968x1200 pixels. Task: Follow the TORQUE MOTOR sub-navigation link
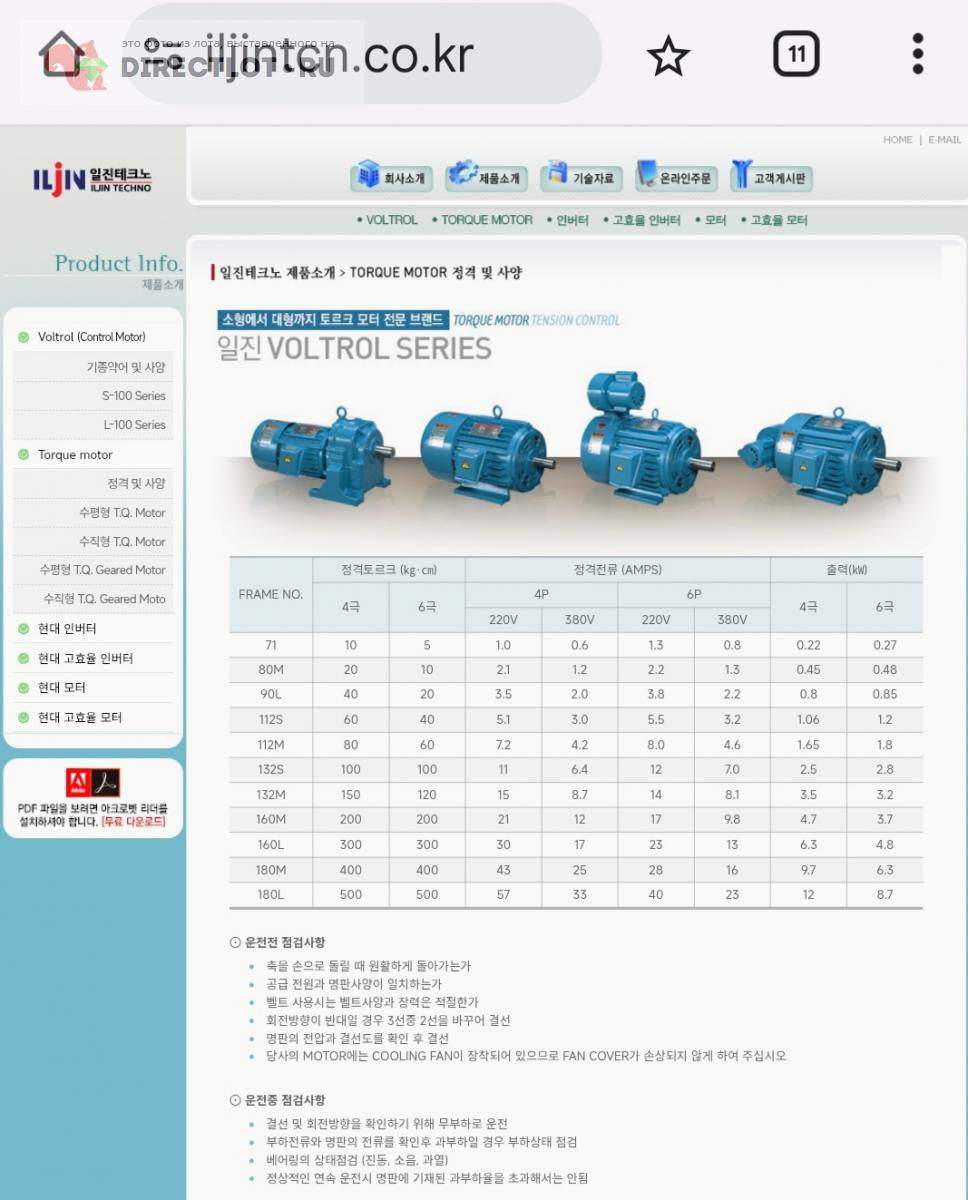pos(486,220)
